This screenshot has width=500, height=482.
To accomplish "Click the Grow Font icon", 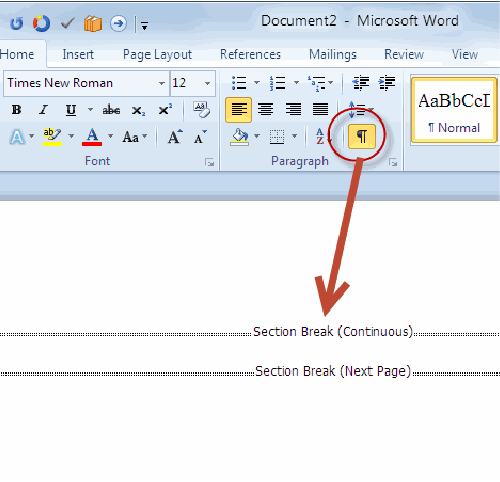I will tap(175, 137).
